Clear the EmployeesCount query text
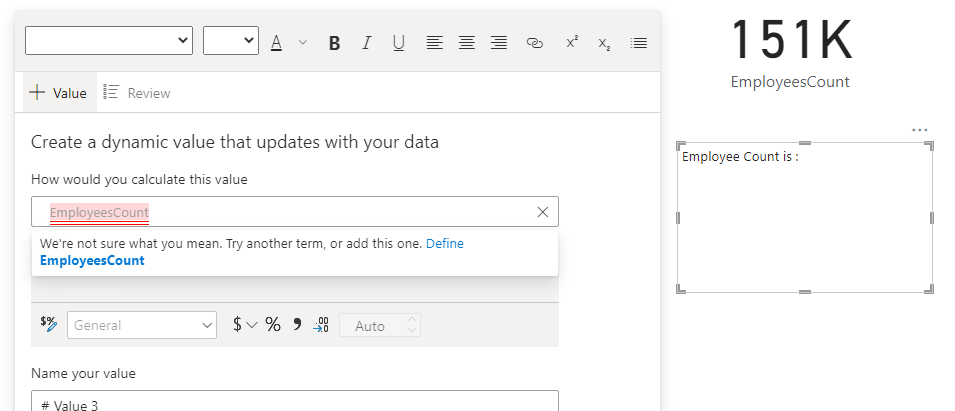Screen dimensions: 955x411 [x=543, y=212]
